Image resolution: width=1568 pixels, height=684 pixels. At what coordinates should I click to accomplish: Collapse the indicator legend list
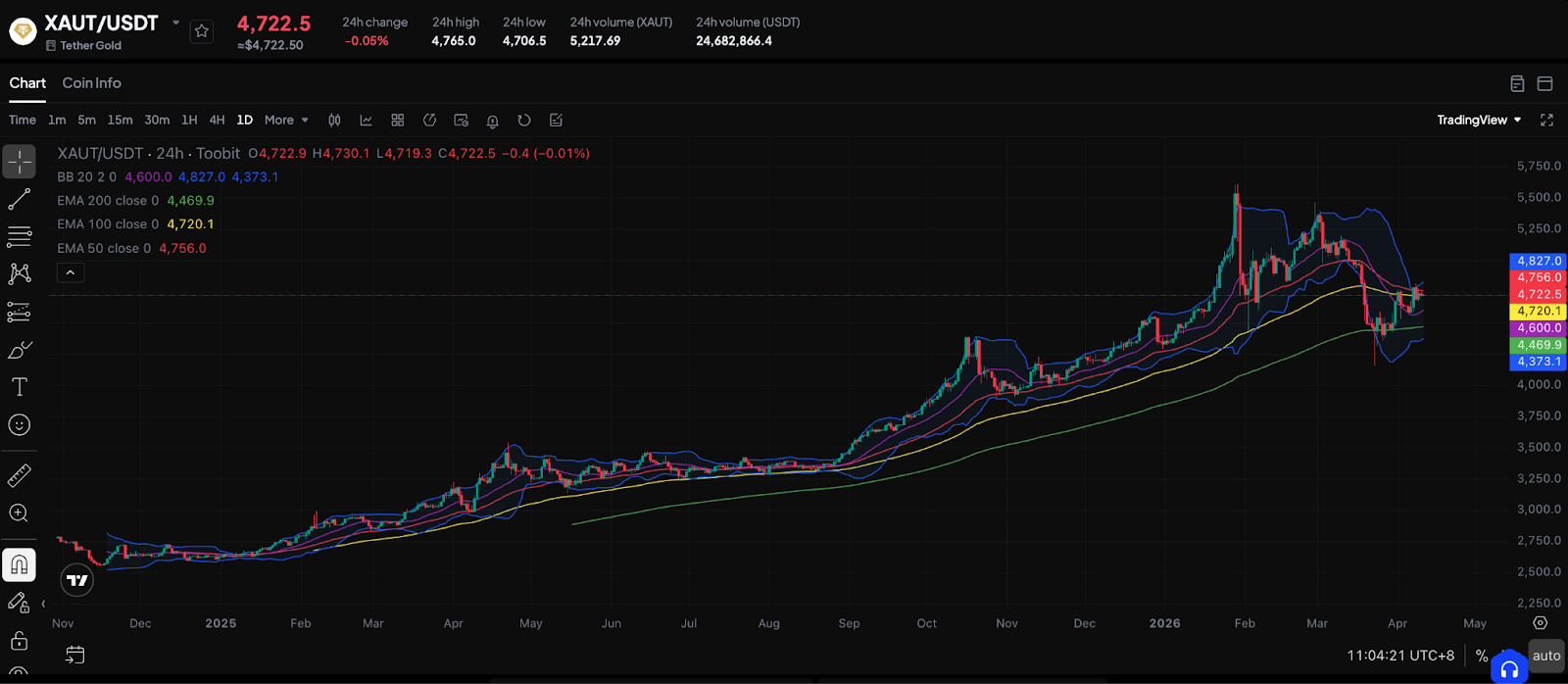tap(71, 272)
